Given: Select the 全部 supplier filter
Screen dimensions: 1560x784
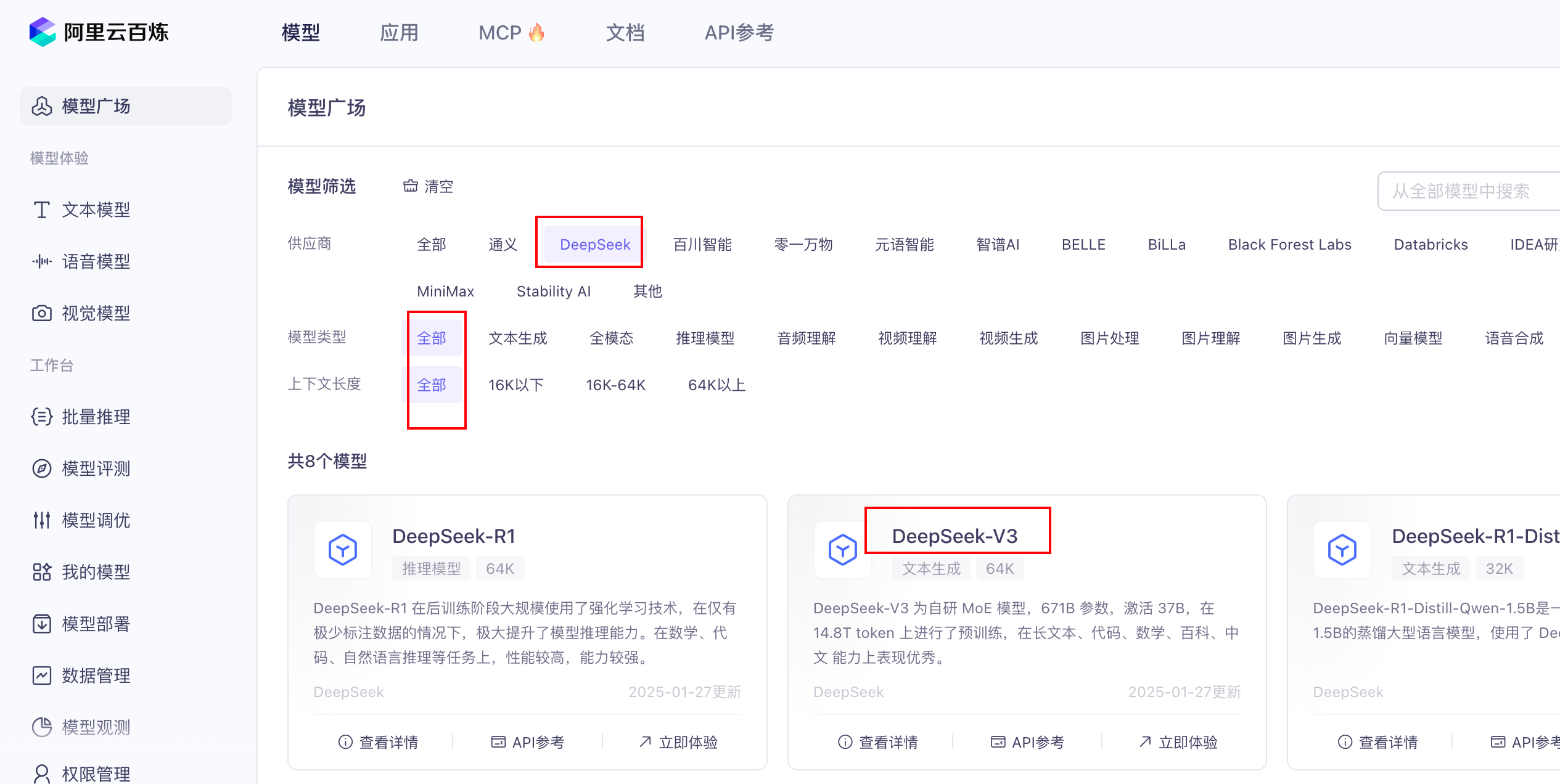Looking at the screenshot, I should (432, 245).
